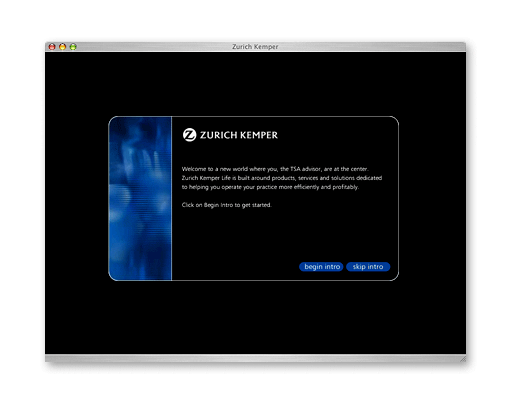Zoom the window using the green button
This screenshot has width=510, height=400.
[73, 47]
